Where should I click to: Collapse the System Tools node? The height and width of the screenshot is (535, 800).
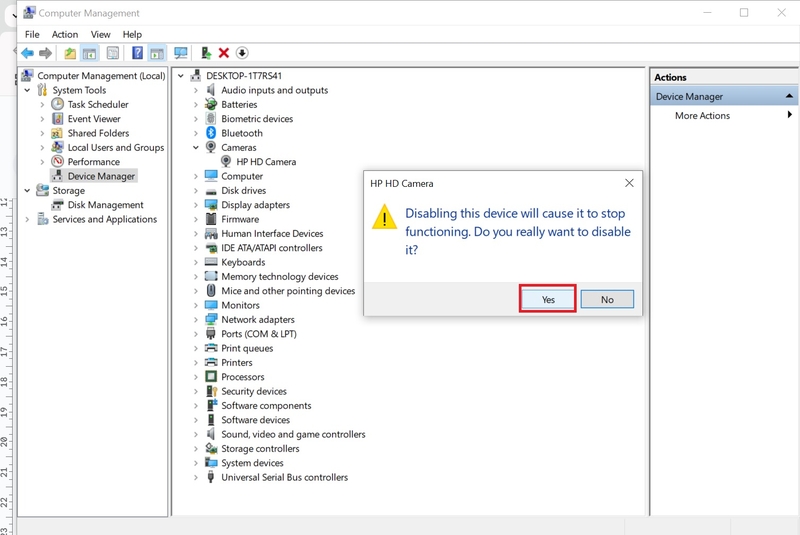coord(27,90)
